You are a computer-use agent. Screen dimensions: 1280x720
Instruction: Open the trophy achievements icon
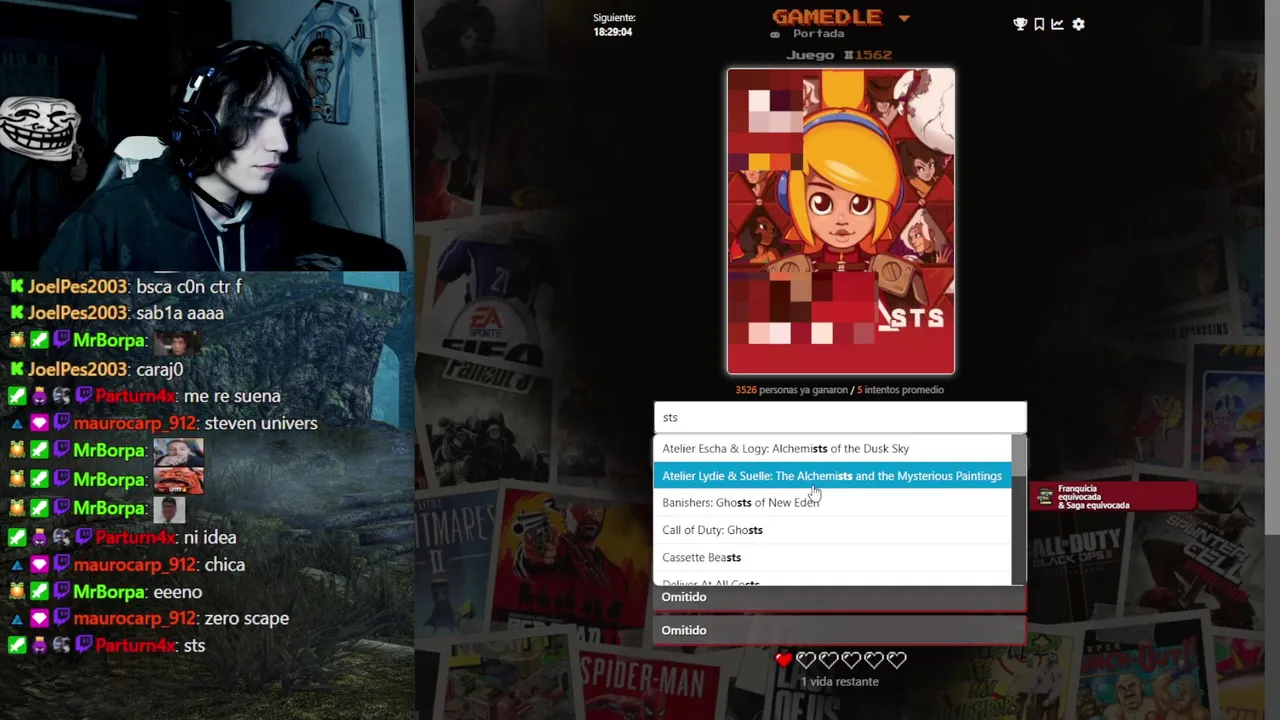(x=1020, y=24)
